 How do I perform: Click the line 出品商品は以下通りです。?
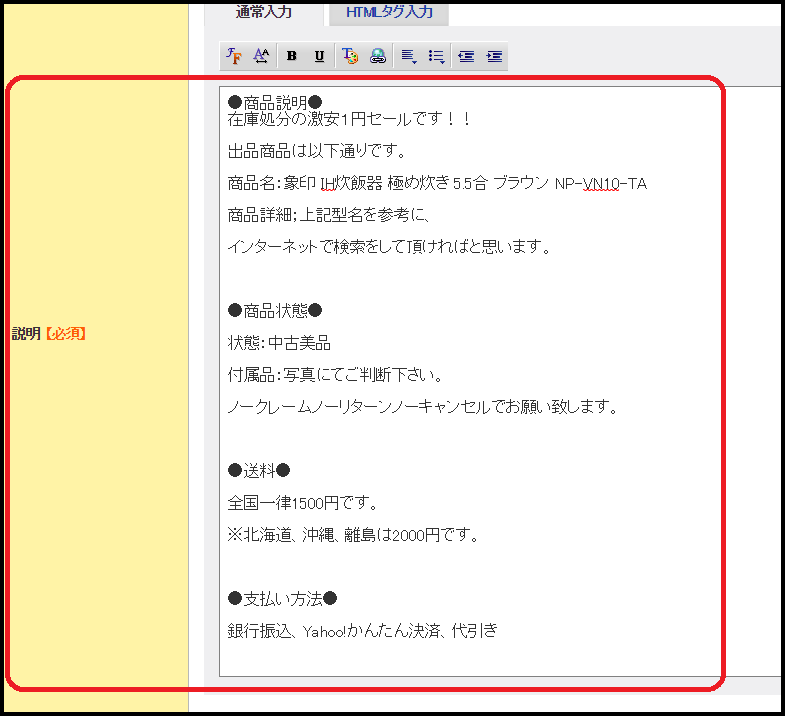pos(316,151)
